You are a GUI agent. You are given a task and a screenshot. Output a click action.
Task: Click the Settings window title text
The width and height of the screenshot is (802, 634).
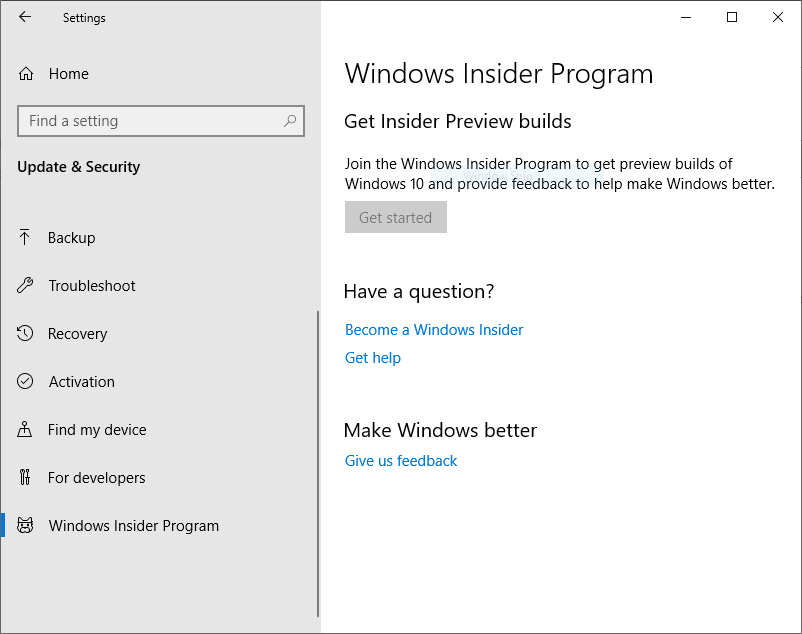click(84, 18)
